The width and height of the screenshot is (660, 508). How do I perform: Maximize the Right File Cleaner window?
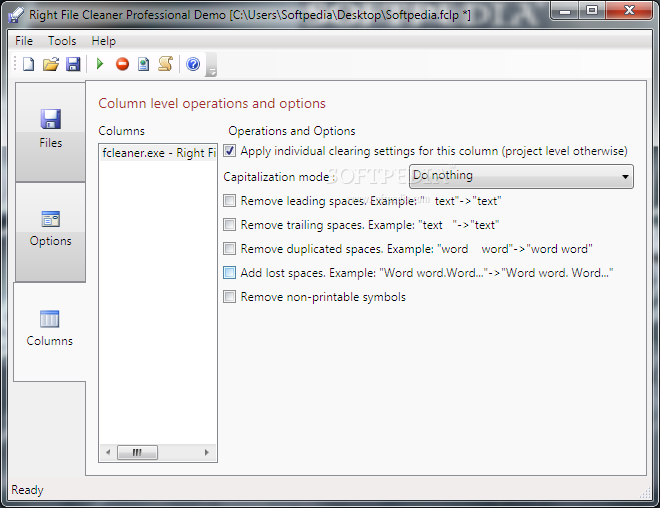click(x=592, y=11)
